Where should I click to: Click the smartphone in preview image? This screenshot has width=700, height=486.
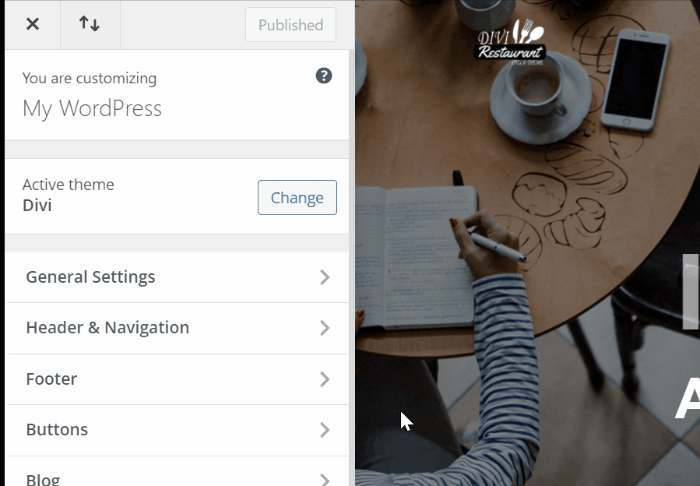635,80
